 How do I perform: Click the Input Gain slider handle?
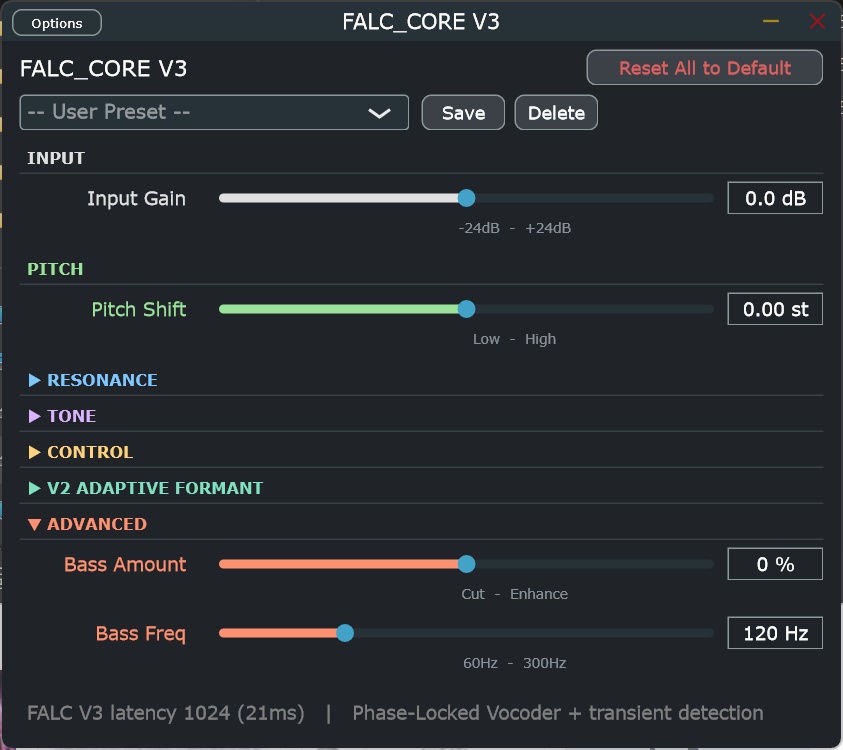coord(466,198)
